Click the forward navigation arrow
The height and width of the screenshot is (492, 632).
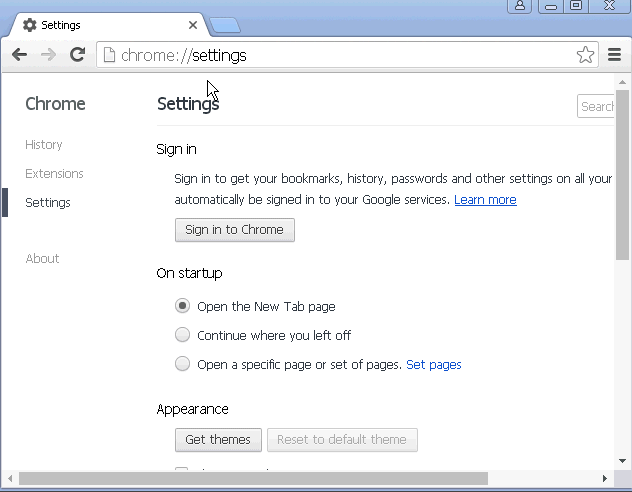pyautogui.click(x=48, y=54)
